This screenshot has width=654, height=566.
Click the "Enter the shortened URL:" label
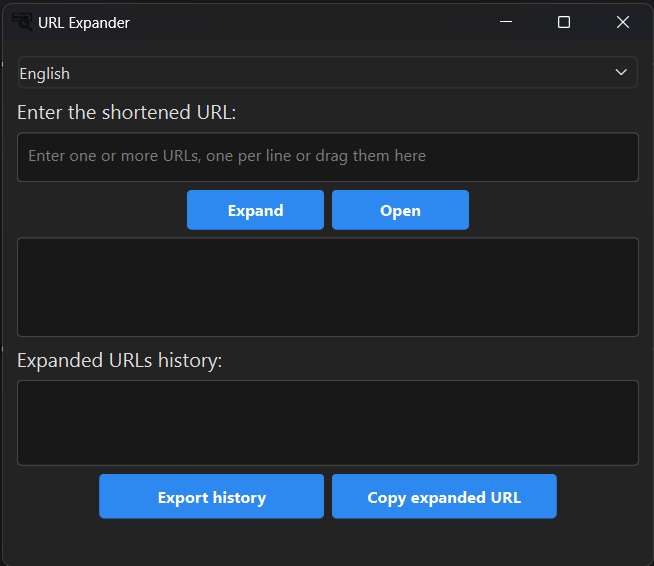pyautogui.click(x=127, y=112)
